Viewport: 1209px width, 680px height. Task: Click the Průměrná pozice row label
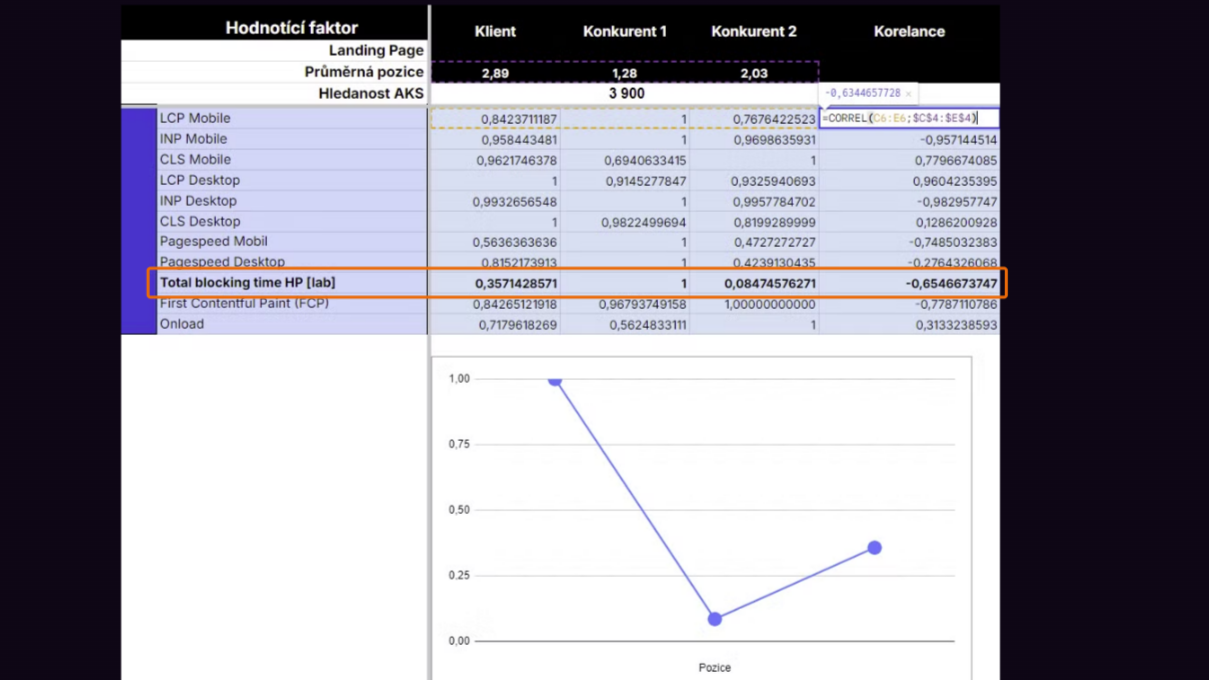pyautogui.click(x=364, y=72)
